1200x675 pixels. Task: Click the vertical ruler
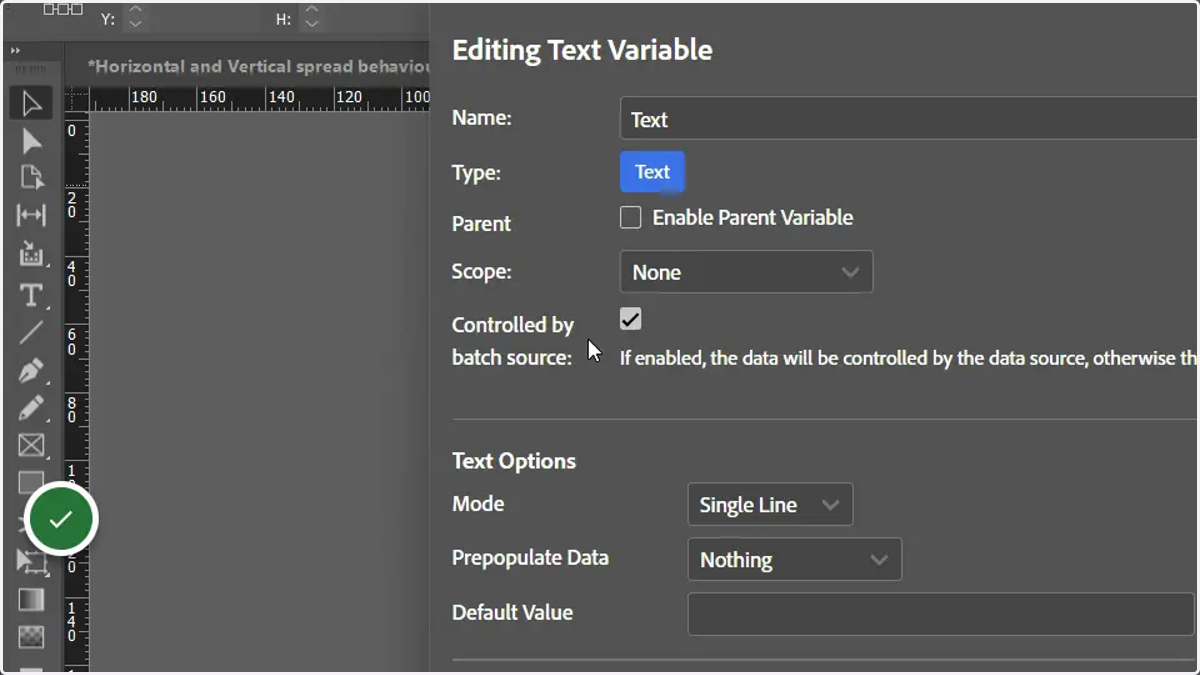tap(77, 390)
